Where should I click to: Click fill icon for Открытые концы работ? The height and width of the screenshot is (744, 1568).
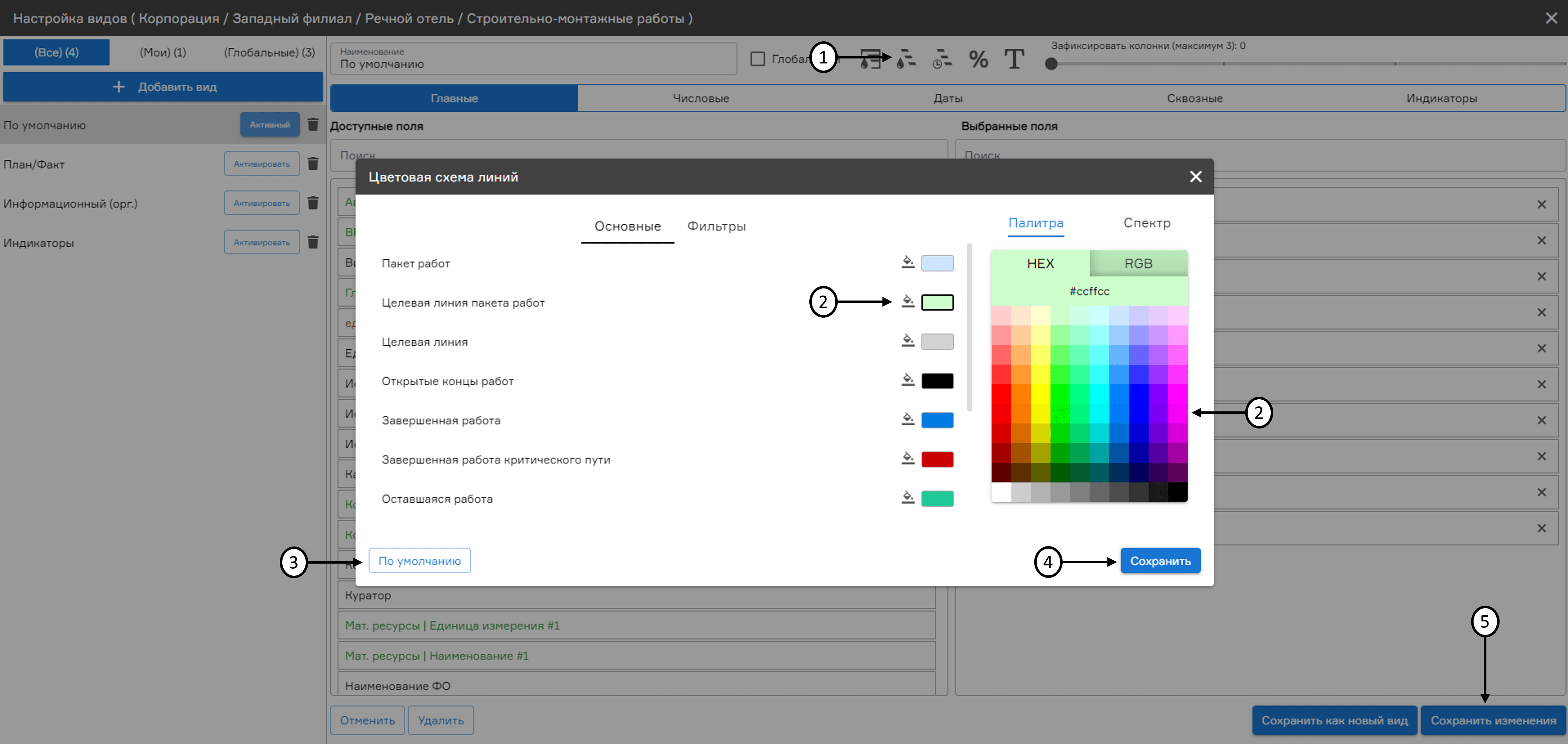click(x=908, y=380)
